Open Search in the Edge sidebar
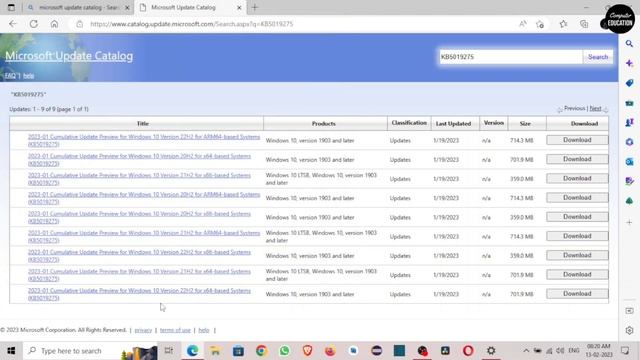Viewport: 640px width, 360px height. [629, 44]
